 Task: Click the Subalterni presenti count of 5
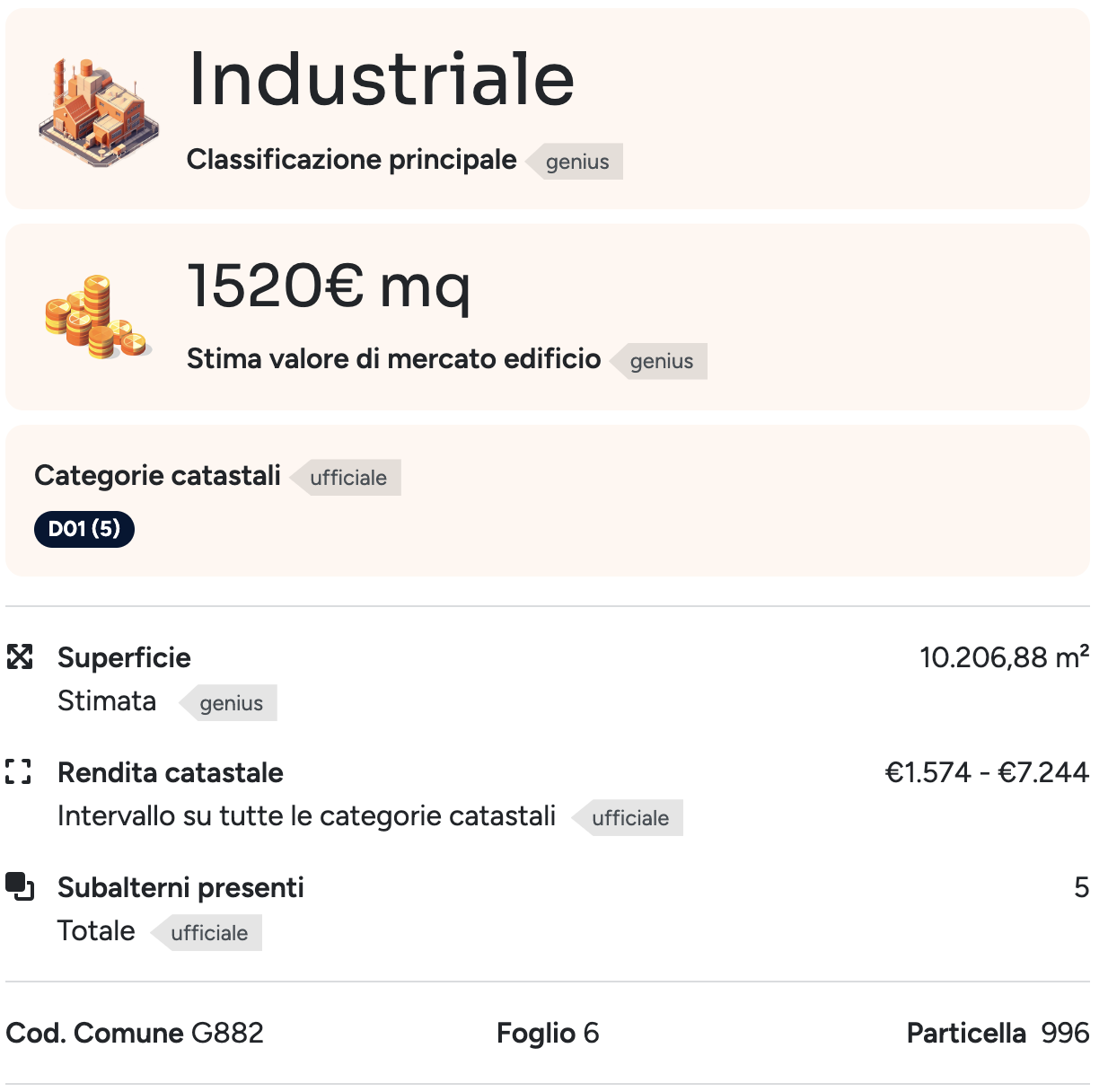coord(1081,887)
